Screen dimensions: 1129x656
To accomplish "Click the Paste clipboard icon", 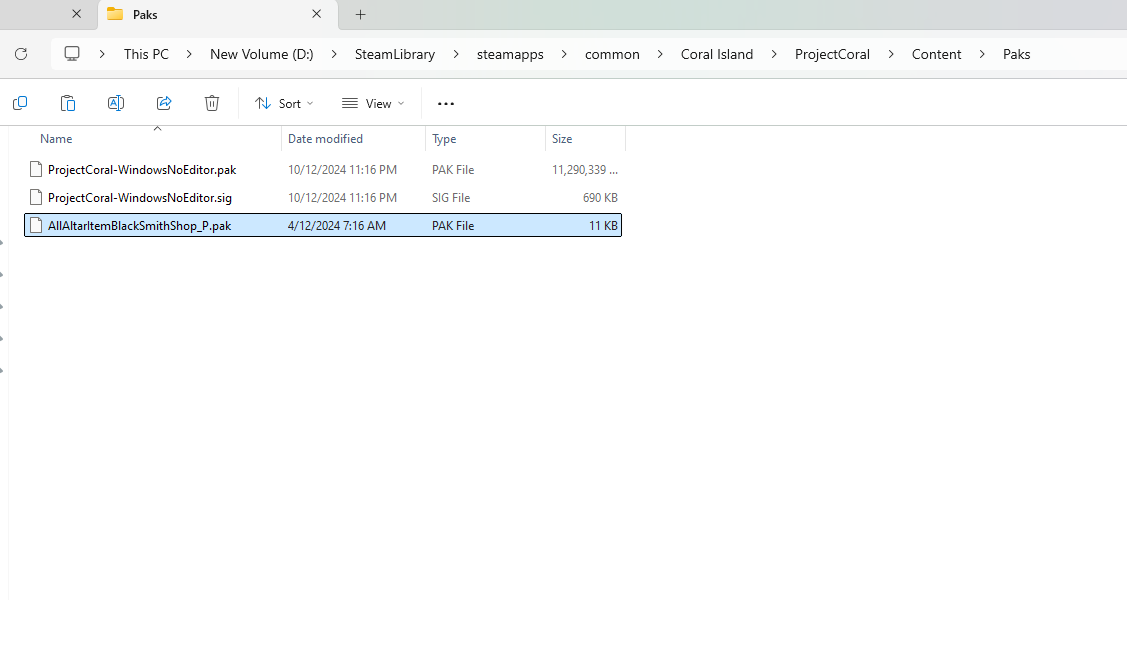I will [x=68, y=104].
